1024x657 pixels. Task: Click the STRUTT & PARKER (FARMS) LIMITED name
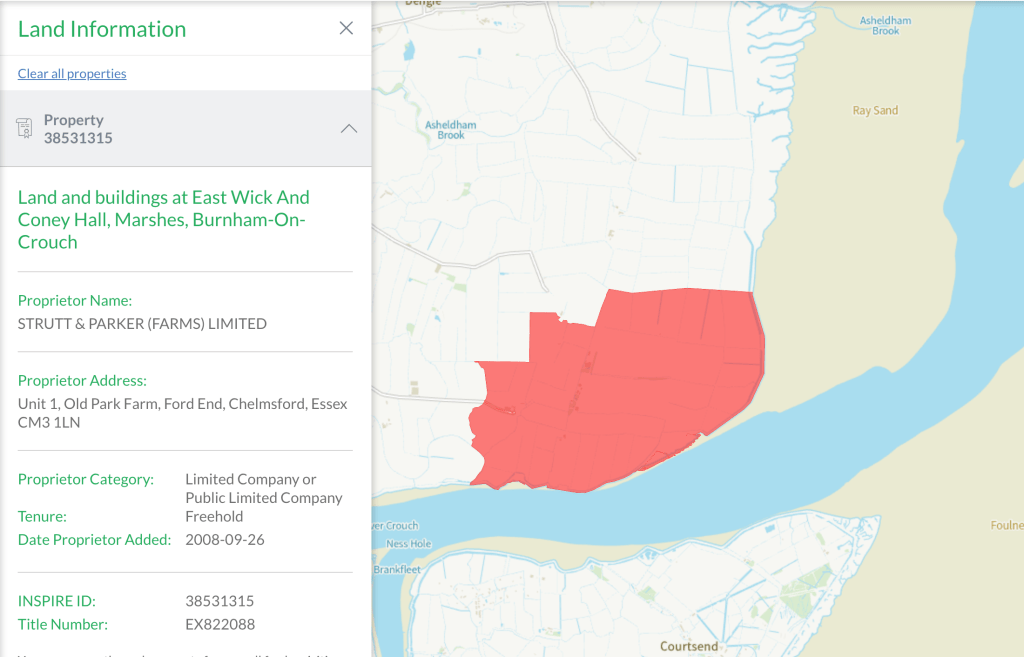[x=142, y=324]
